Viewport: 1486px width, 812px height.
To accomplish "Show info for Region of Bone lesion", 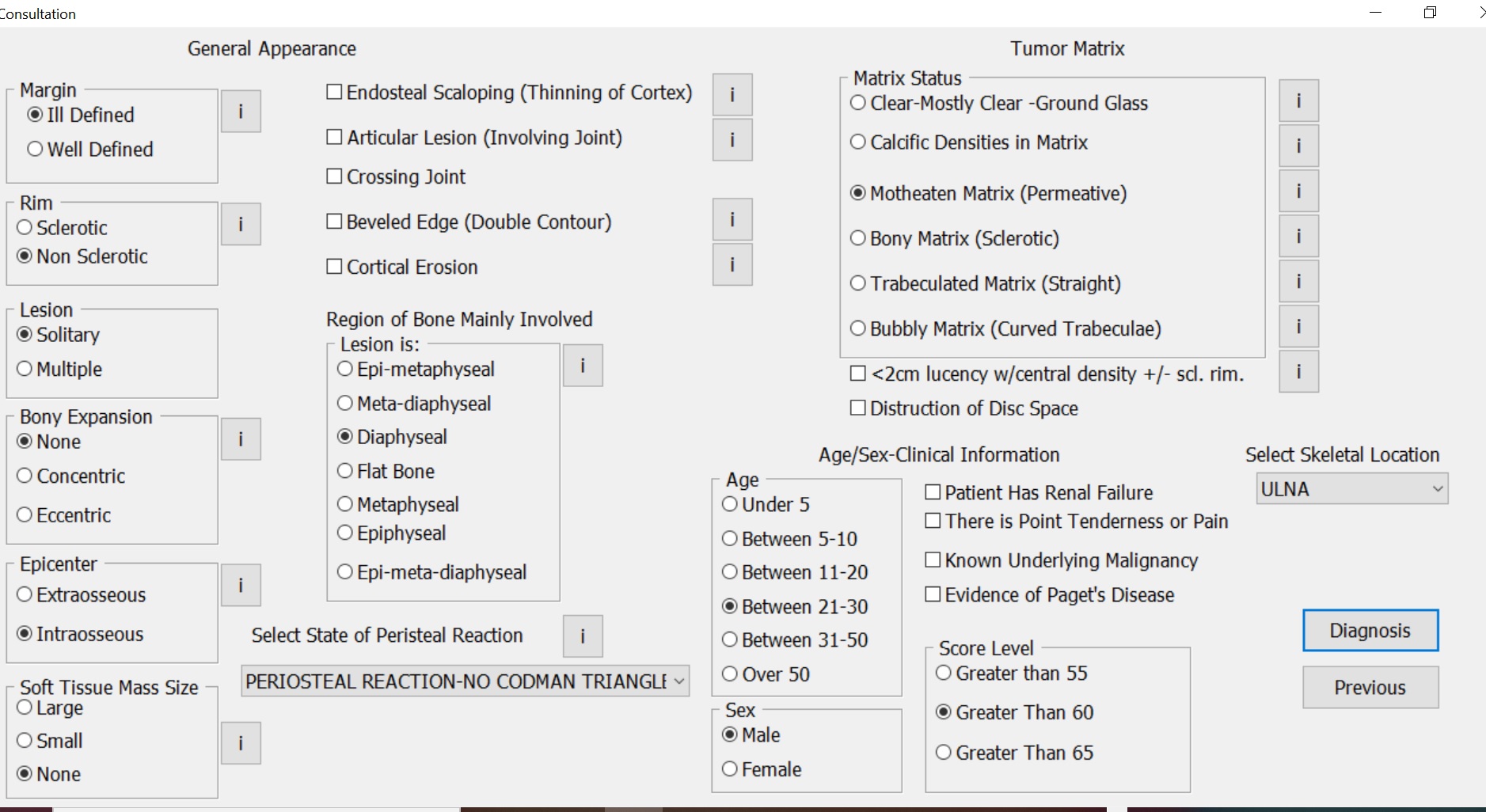I will pos(583,366).
